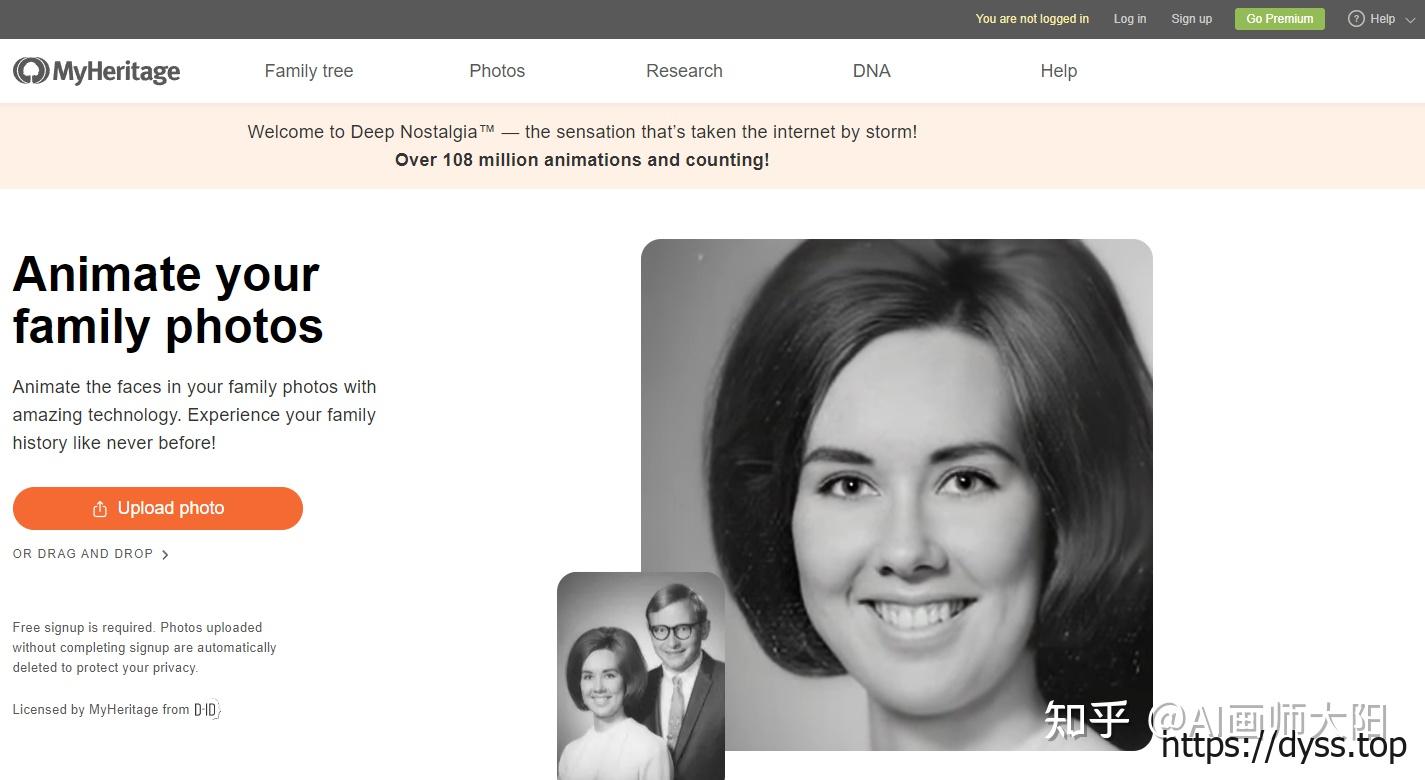The image size is (1425, 780).
Task: Click the 'You are not logged in' text
Action: click(1032, 19)
